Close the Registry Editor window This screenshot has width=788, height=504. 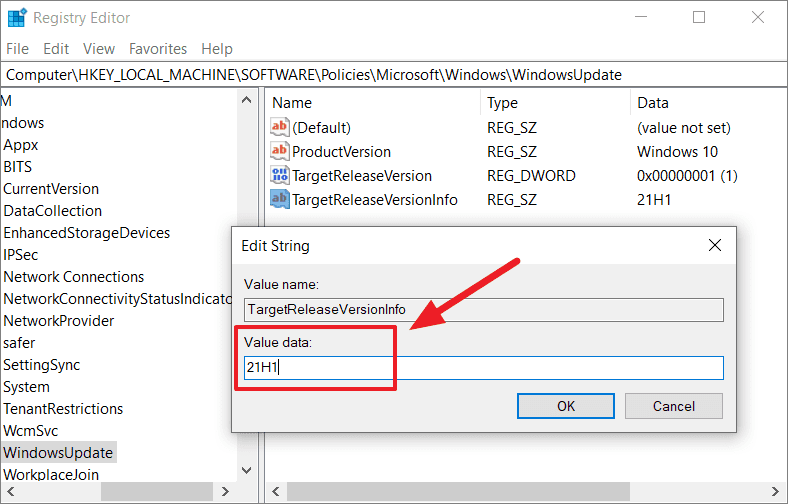(x=758, y=17)
